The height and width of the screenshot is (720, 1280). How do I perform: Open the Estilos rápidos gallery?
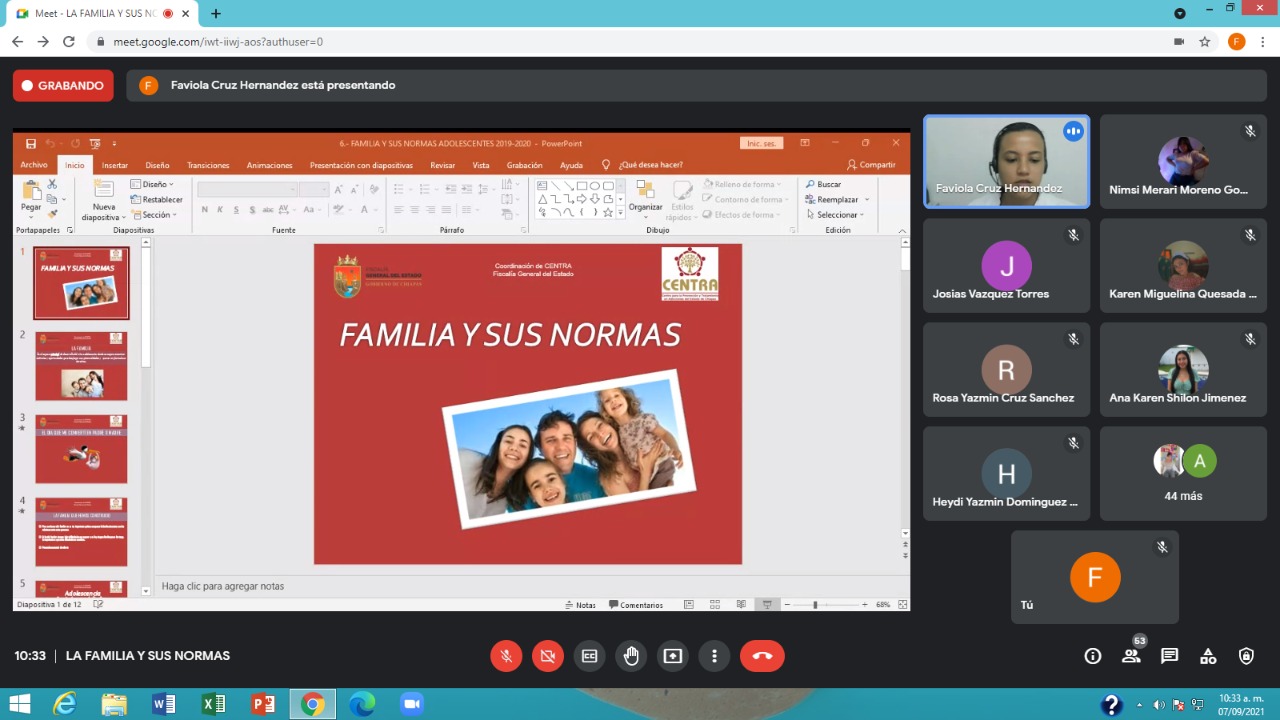(681, 199)
